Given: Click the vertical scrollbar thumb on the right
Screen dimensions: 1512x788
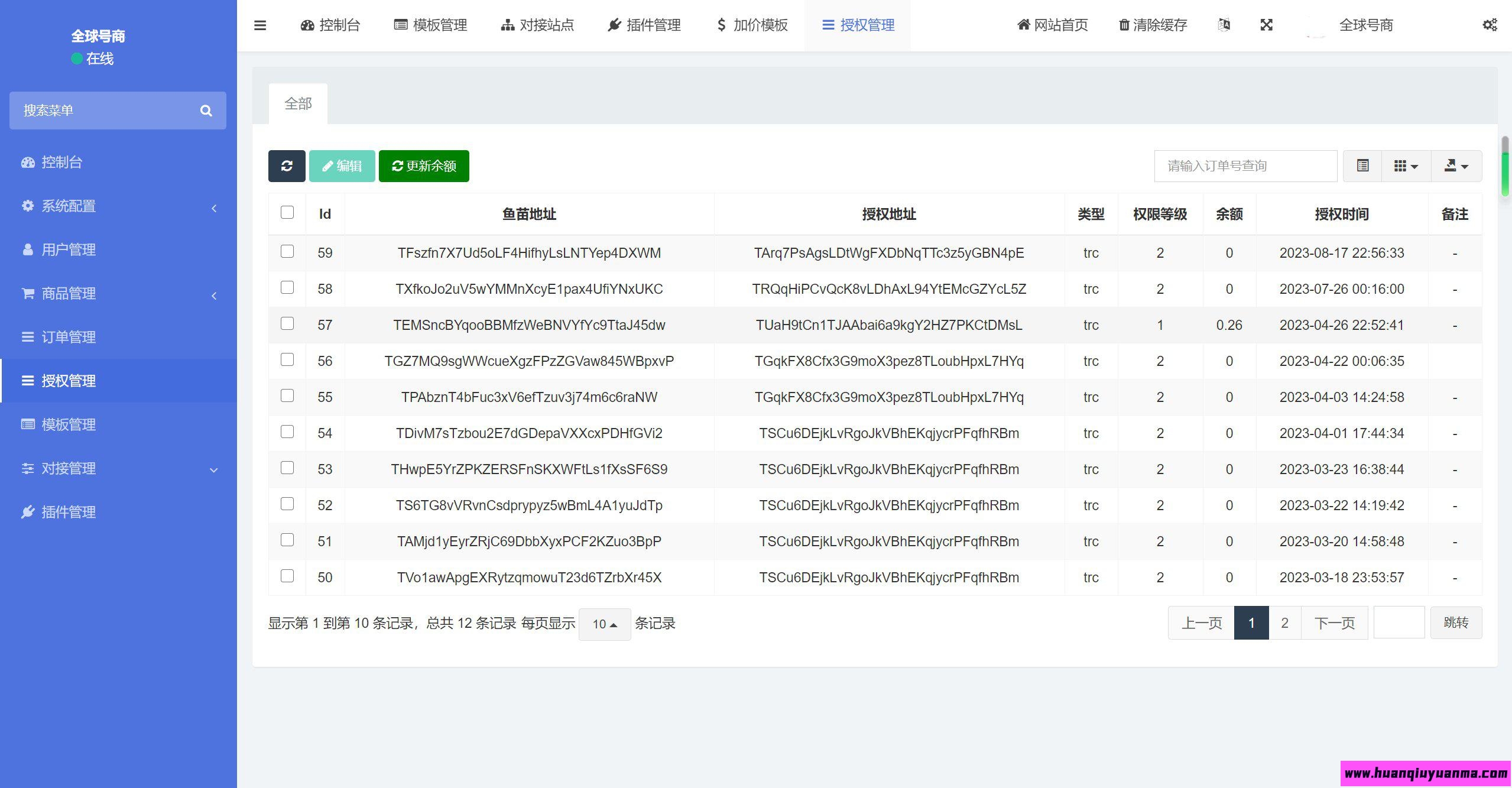Looking at the screenshot, I should [x=1505, y=166].
